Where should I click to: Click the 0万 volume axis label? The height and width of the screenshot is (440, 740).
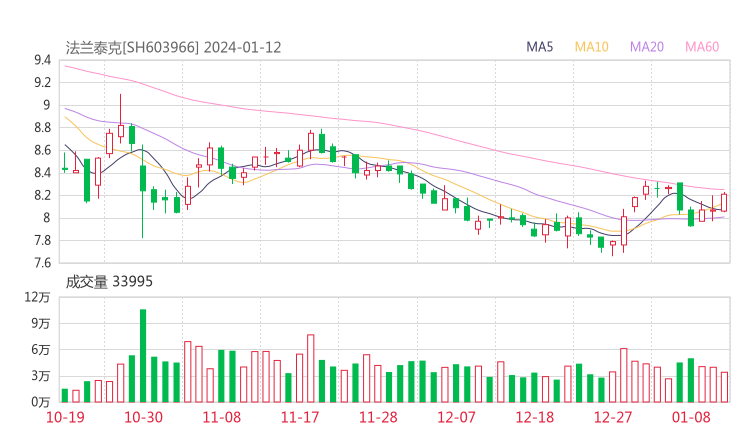pos(41,402)
